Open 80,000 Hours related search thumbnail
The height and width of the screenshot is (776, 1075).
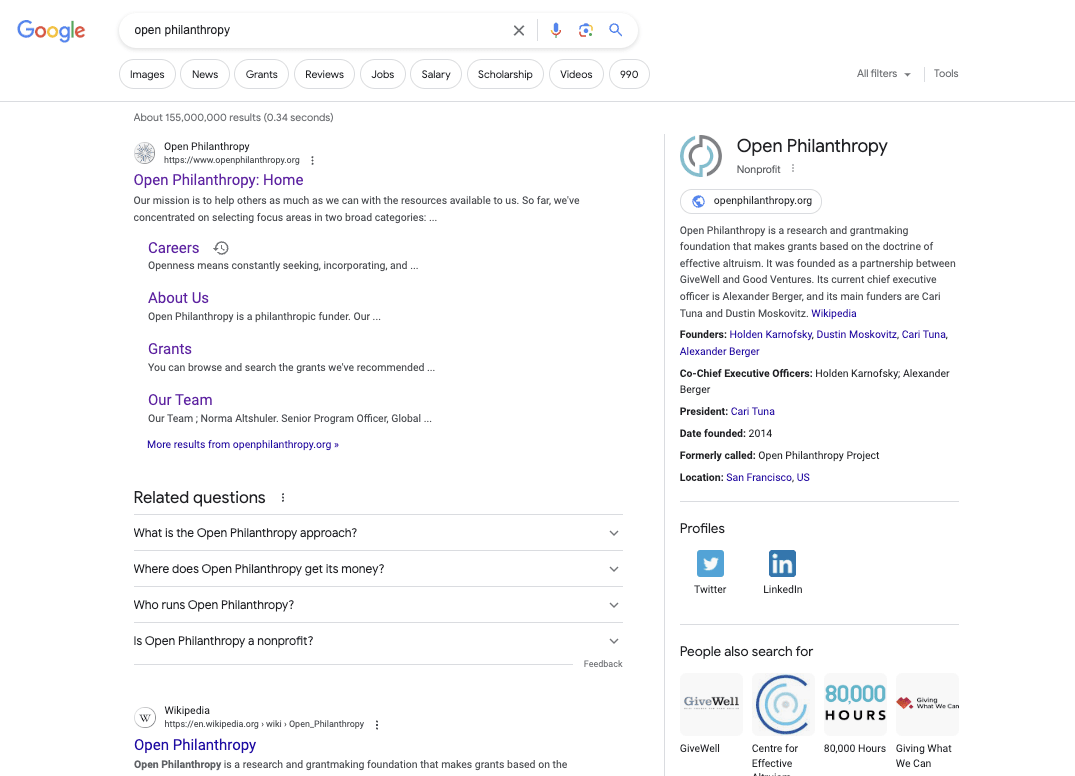click(855, 704)
